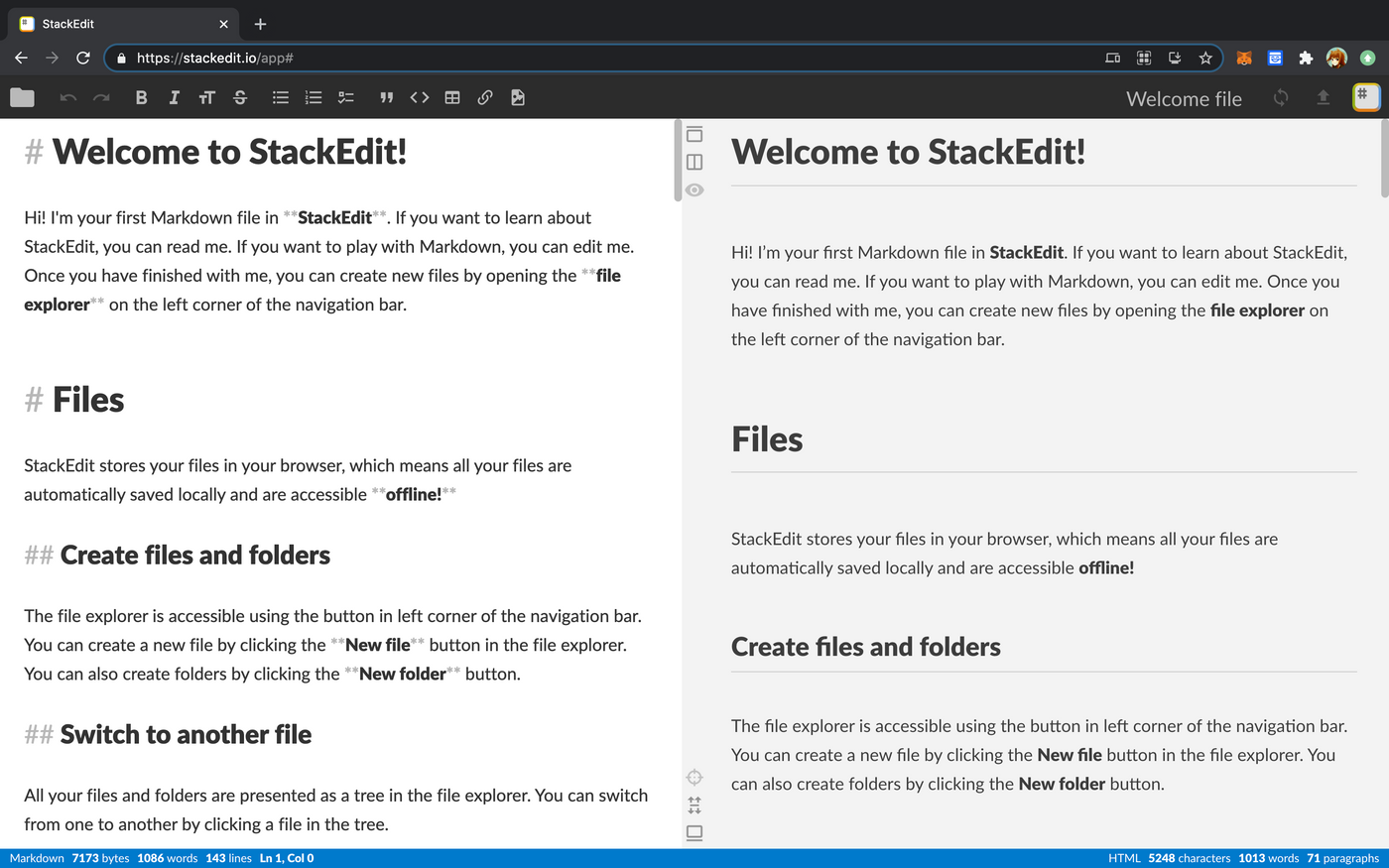Click the '143 lines' status entry

click(229, 858)
